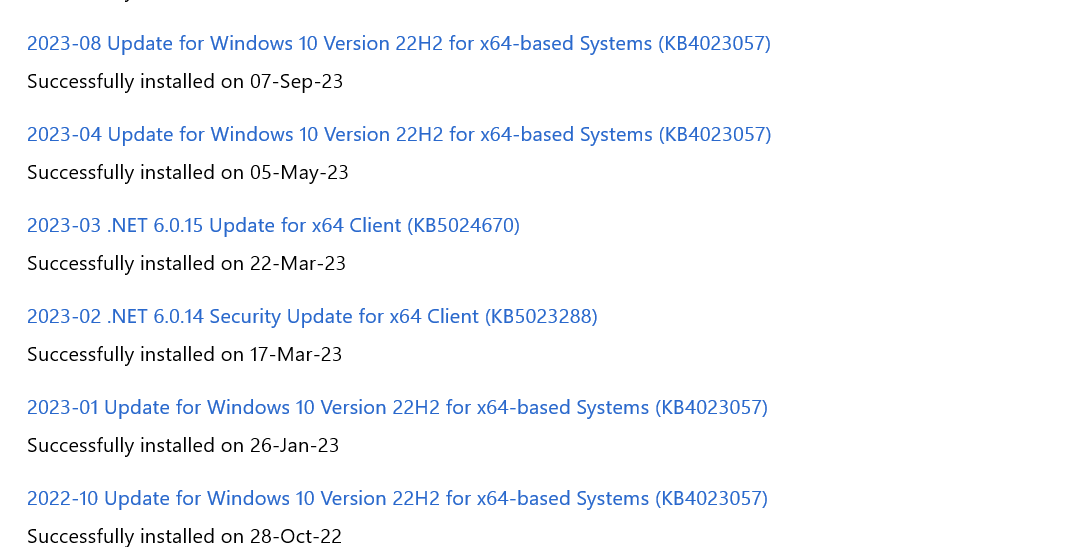Click the 22-Mar-23 install date
This screenshot has width=1065, height=547.
coord(298,264)
